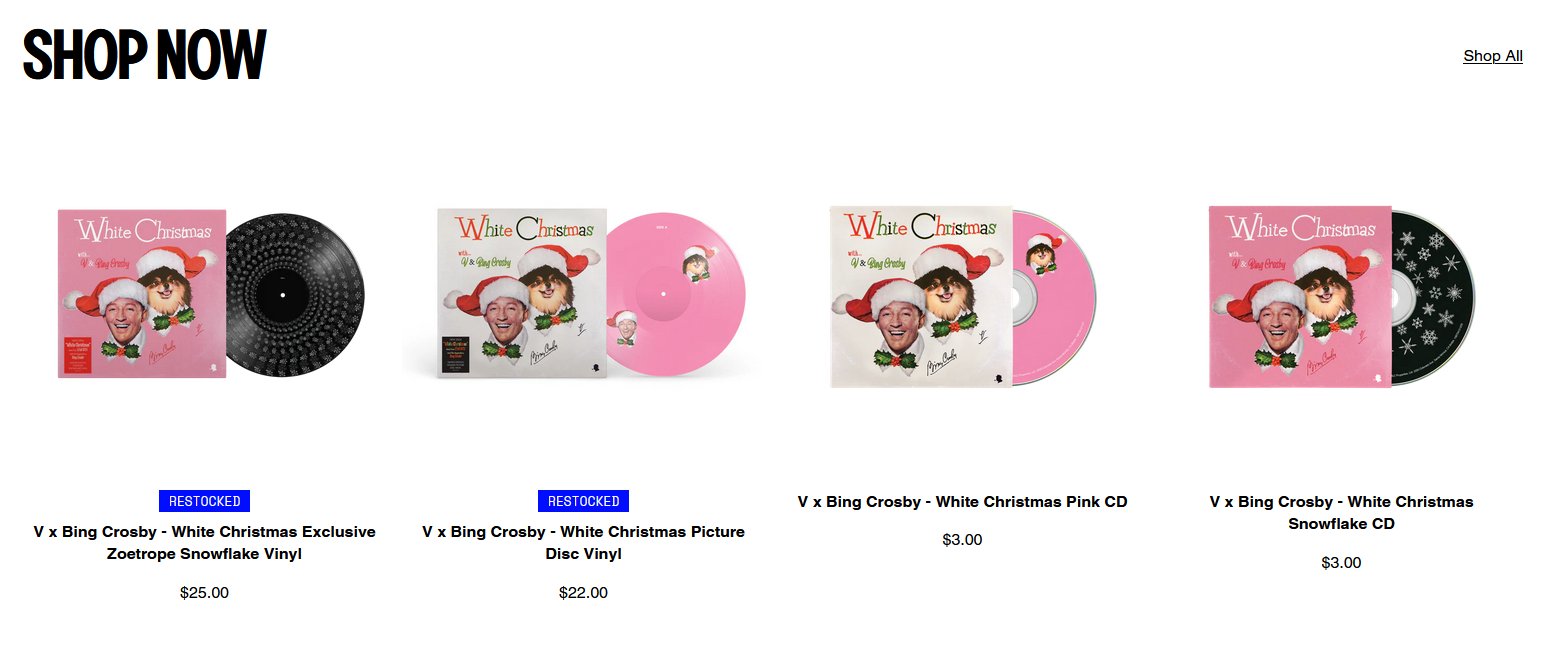Click the $3.00 price under Snowflake CD
Viewport: 1543px width, 663px height.
(1341, 562)
